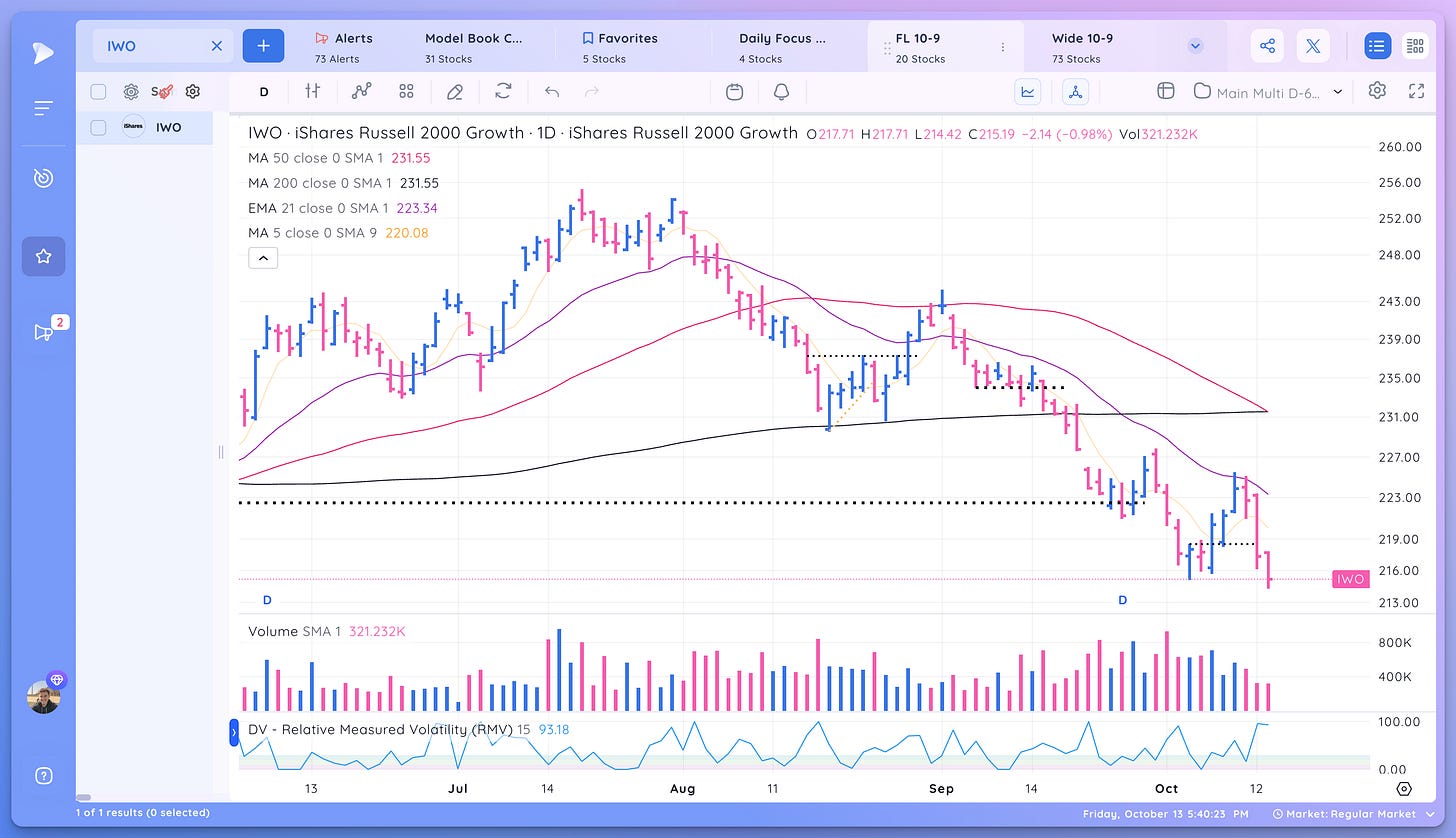This screenshot has width=1456, height=838.
Task: Check the select-all checkbox in the watchlist header
Action: 98,91
